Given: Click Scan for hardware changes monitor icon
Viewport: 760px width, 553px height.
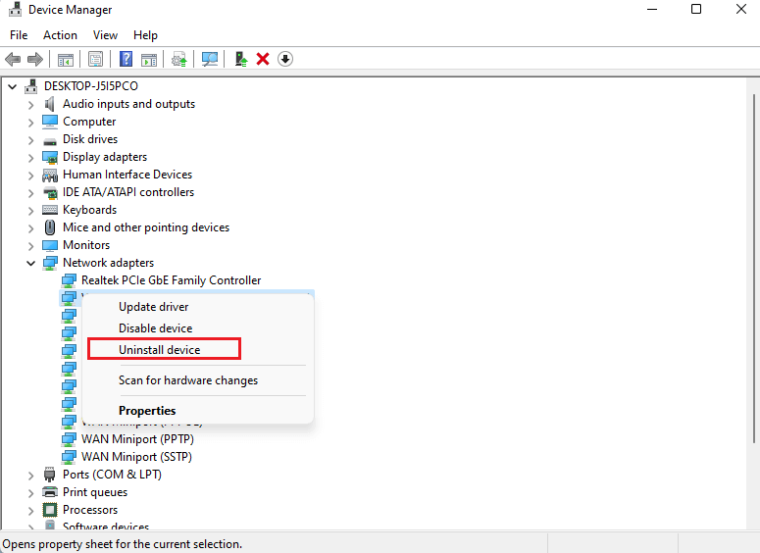Looking at the screenshot, I should pyautogui.click(x=210, y=59).
